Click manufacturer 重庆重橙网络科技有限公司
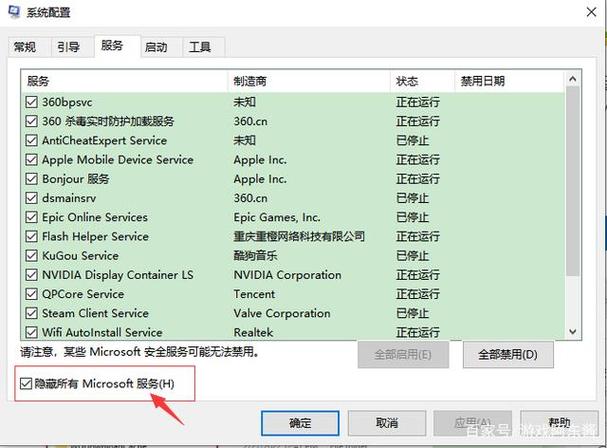This screenshot has height=448, width=607. [299, 236]
